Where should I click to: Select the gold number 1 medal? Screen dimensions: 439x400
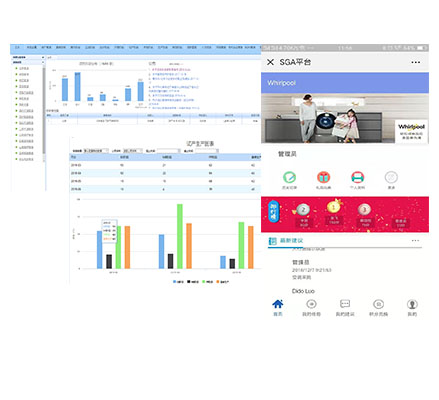click(333, 207)
